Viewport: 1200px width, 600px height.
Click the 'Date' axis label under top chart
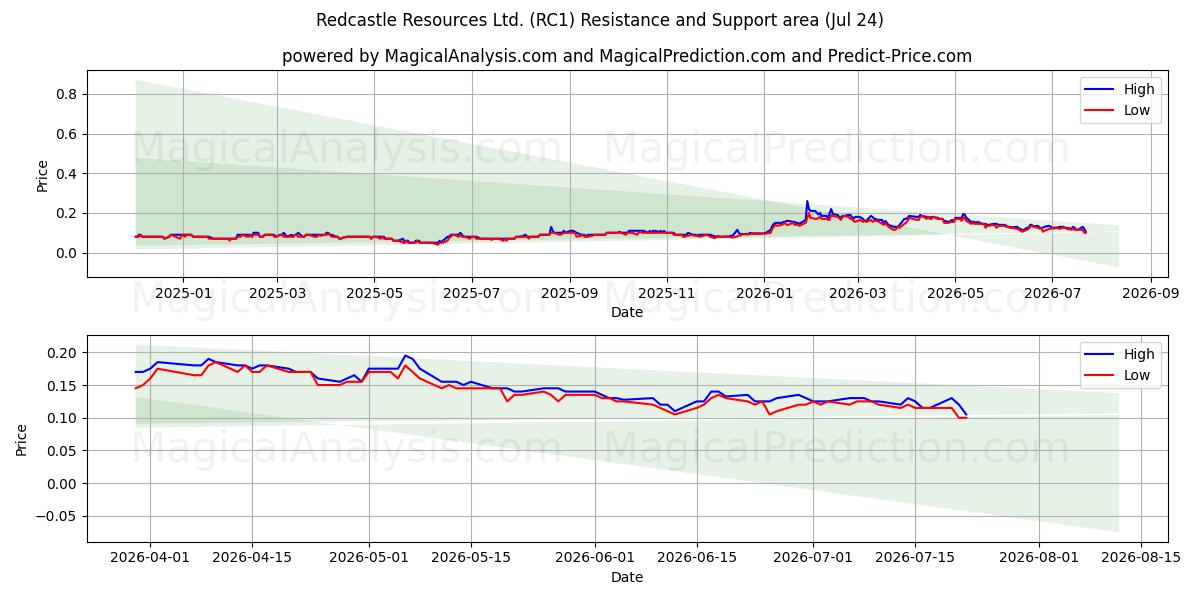tap(627, 313)
